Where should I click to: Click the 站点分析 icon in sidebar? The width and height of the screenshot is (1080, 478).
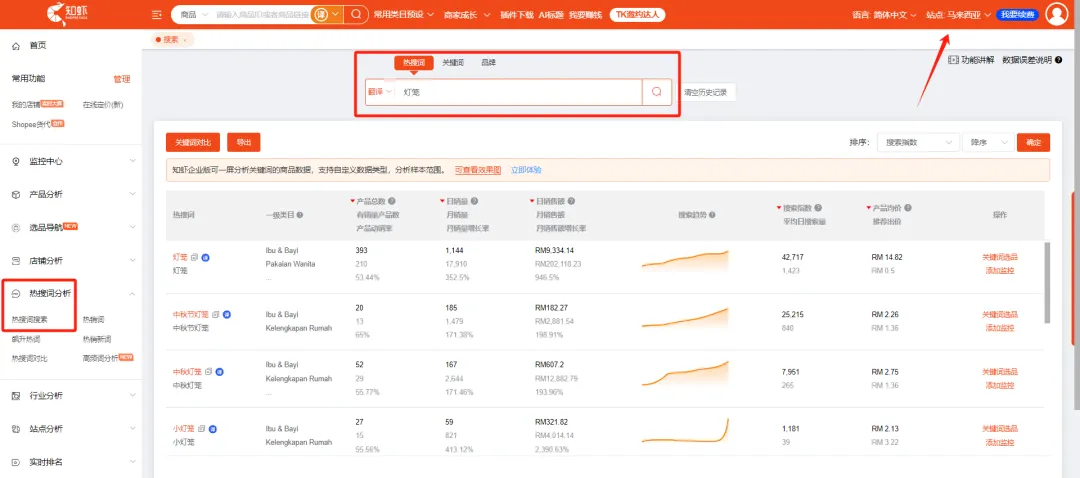(x=17, y=428)
